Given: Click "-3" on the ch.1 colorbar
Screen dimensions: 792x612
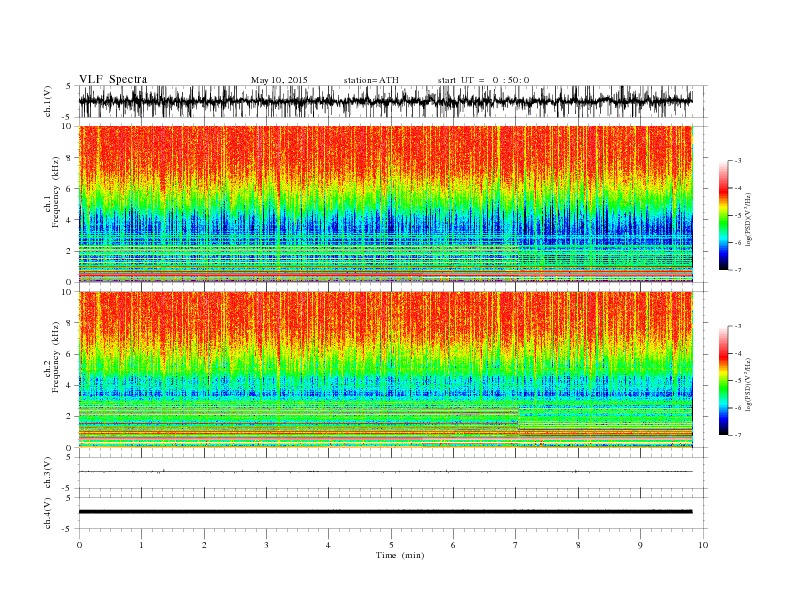Looking at the screenshot, I should (x=738, y=161).
